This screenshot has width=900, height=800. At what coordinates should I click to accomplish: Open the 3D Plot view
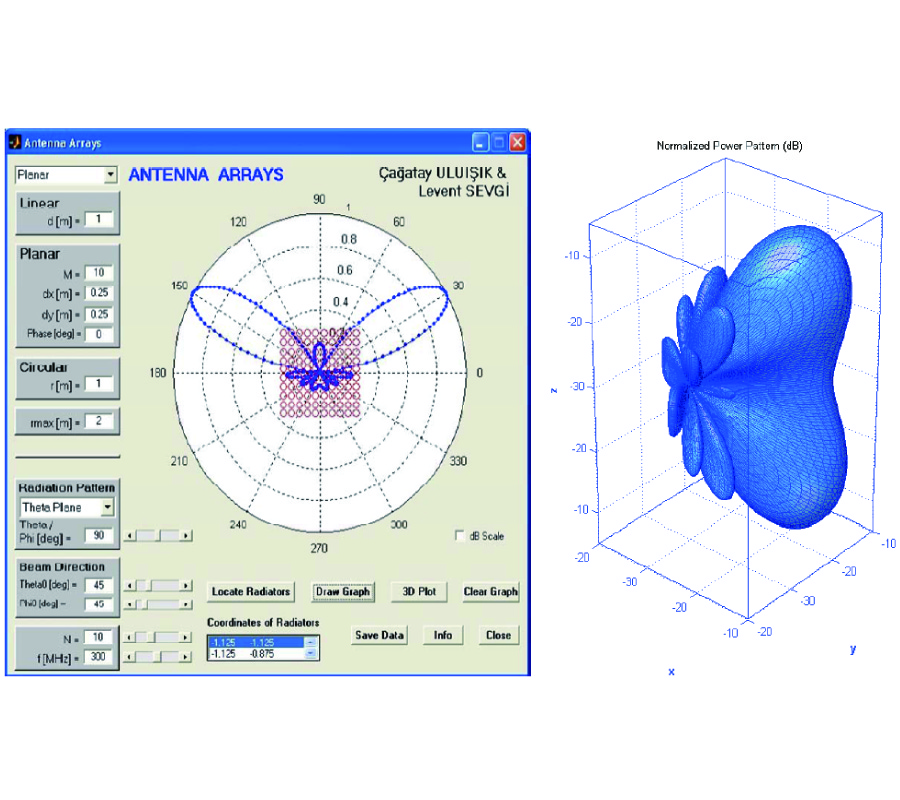coord(418,592)
